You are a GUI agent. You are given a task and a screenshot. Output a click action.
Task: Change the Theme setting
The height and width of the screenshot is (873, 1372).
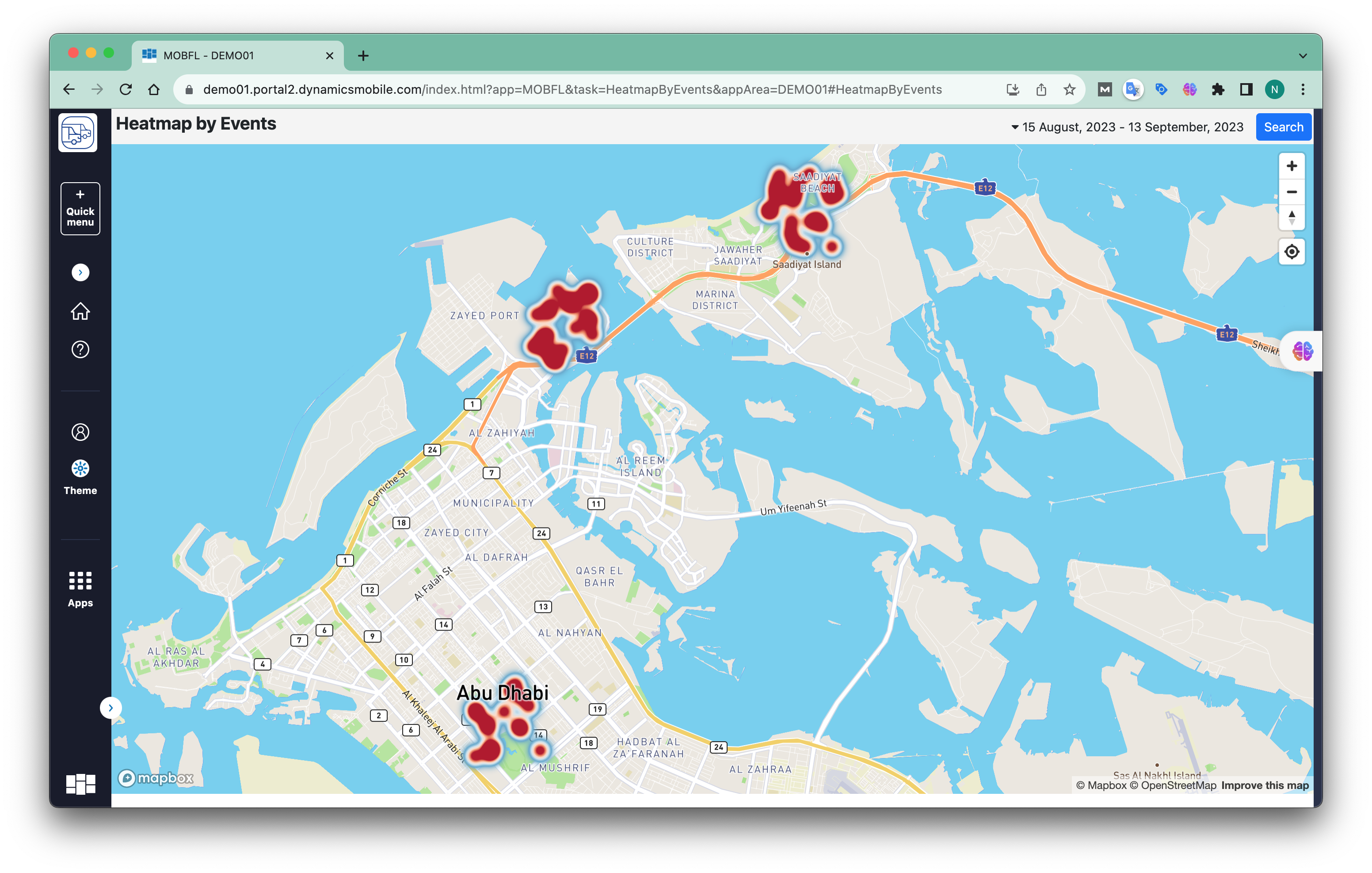pyautogui.click(x=80, y=477)
